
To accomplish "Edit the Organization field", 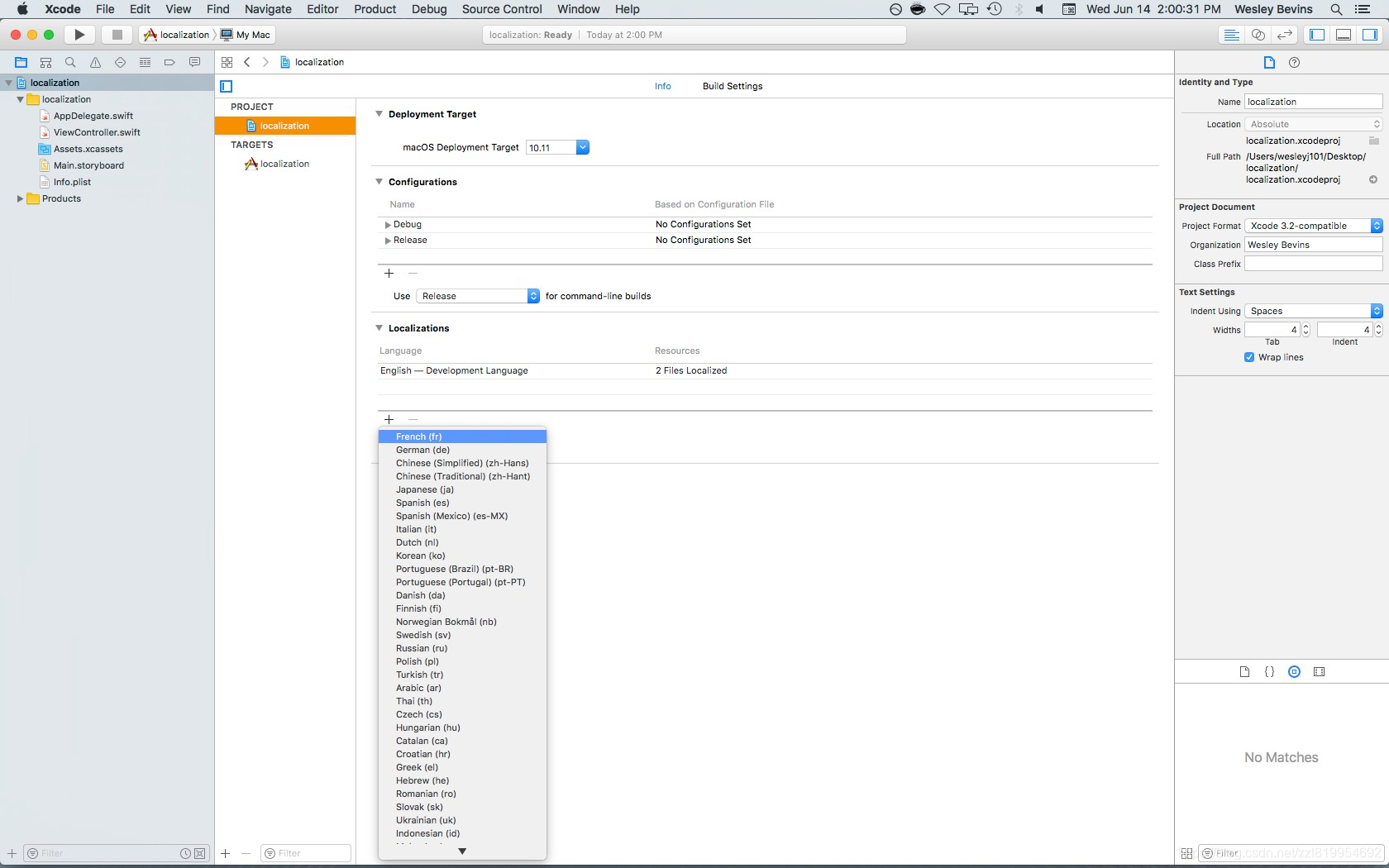I will [x=1314, y=245].
